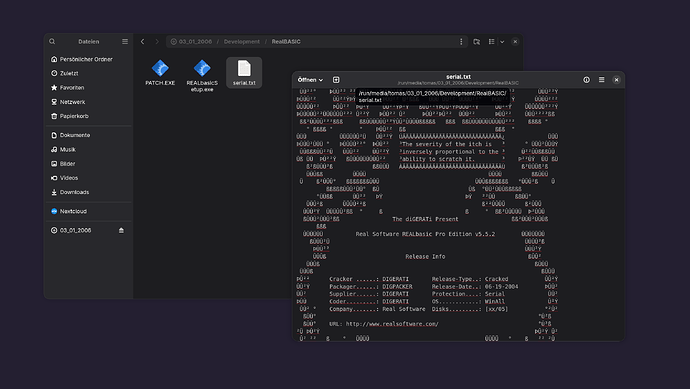Select the PATCH.EXE file
This screenshot has height=389, width=690.
(x=160, y=73)
